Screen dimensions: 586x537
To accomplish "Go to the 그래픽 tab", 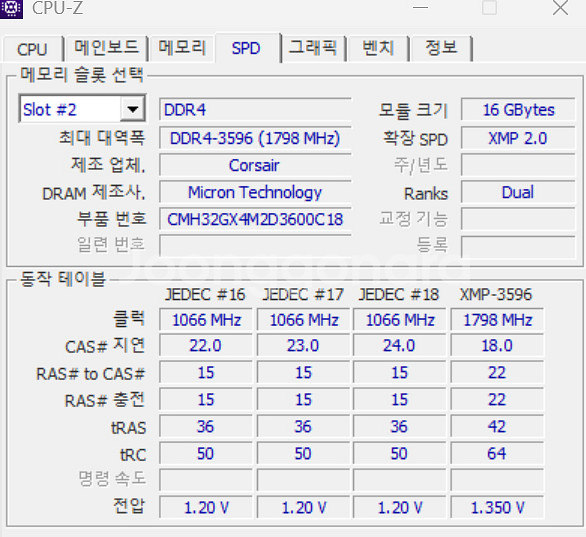I will tap(313, 48).
